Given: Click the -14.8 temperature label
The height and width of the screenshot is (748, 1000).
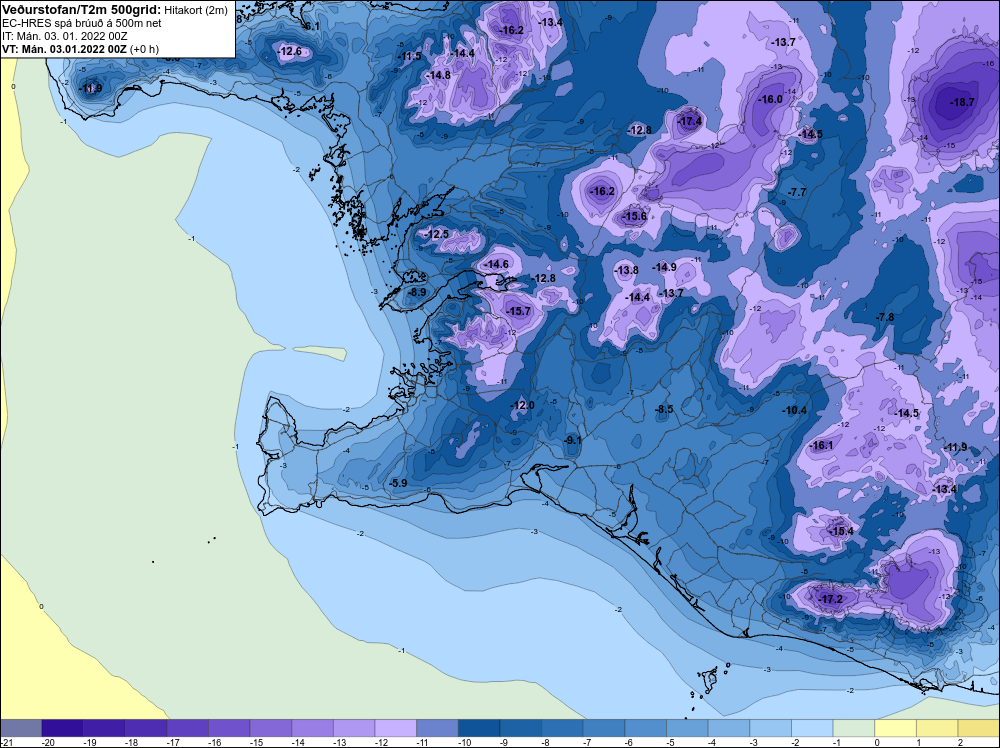Looking at the screenshot, I should tap(438, 75).
